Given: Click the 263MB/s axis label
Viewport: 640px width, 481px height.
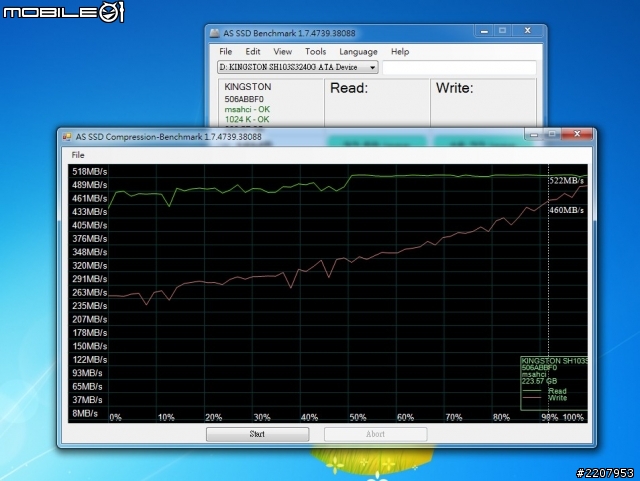Looking at the screenshot, I should (x=90, y=292).
